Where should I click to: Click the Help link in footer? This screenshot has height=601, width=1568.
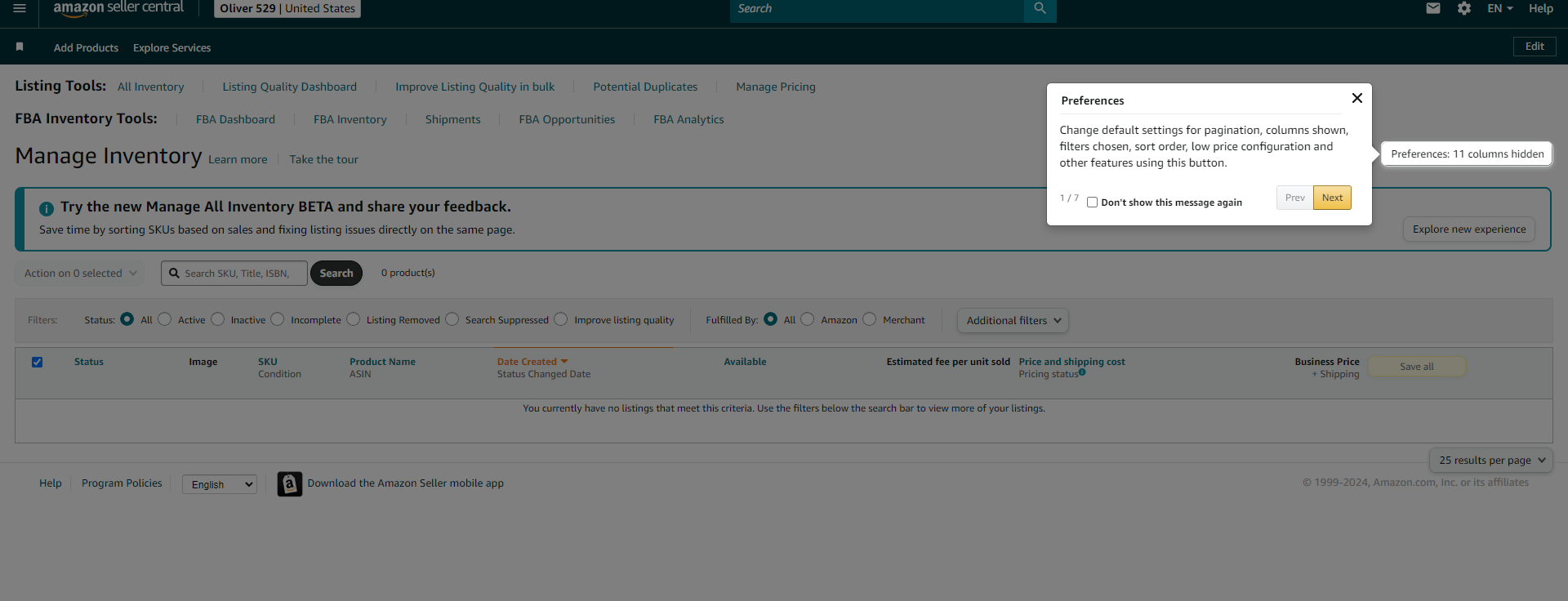pos(51,483)
